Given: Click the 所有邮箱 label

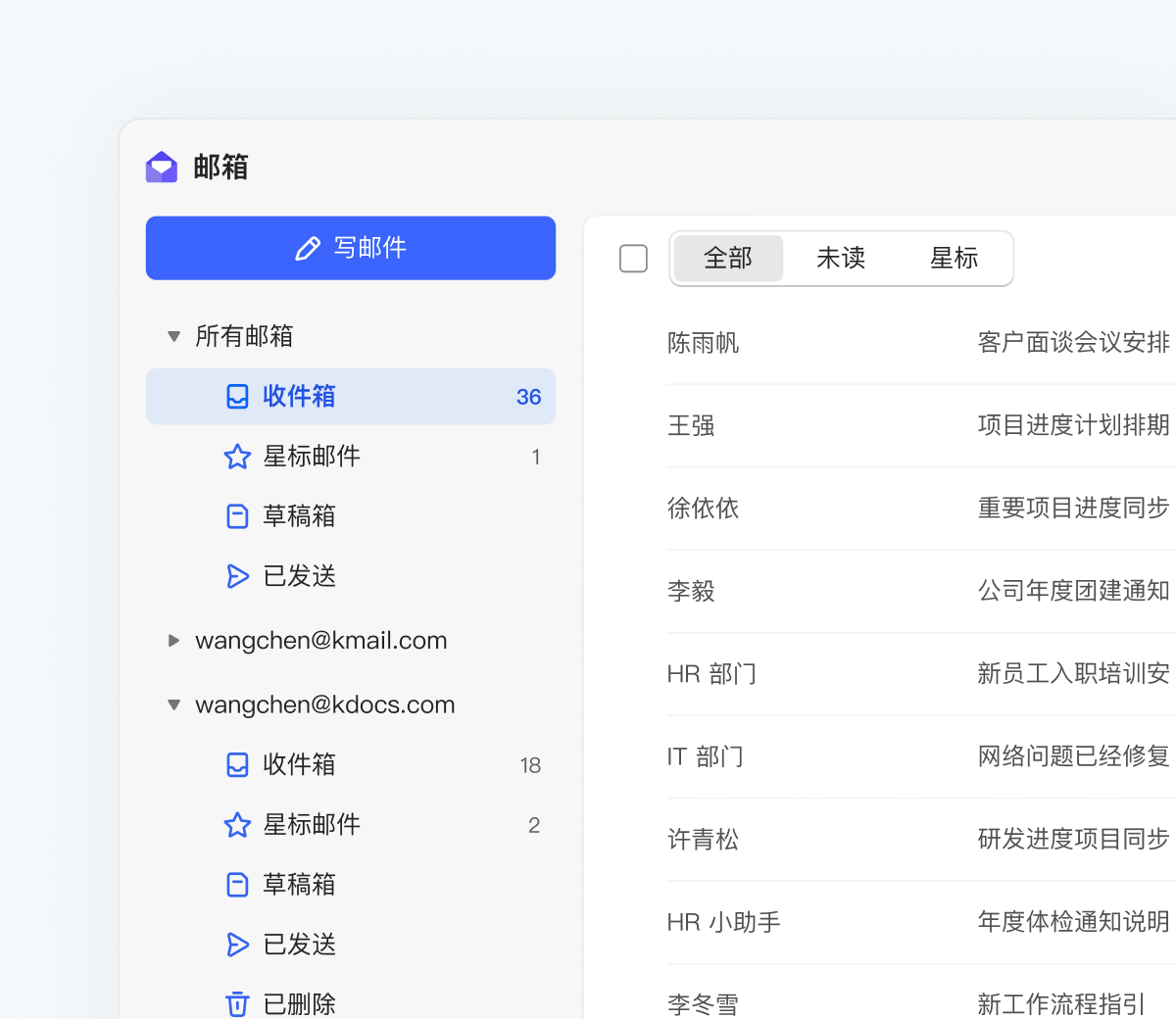Looking at the screenshot, I should point(244,336).
